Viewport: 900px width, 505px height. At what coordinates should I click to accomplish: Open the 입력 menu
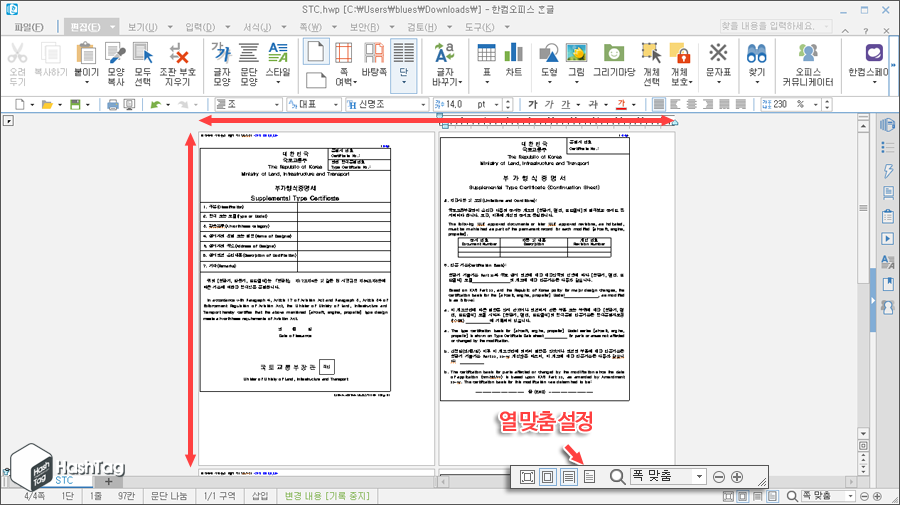pyautogui.click(x=200, y=27)
